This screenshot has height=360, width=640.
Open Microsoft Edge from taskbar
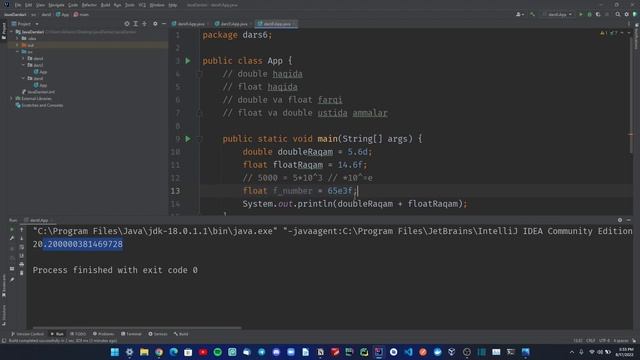pos(173,352)
